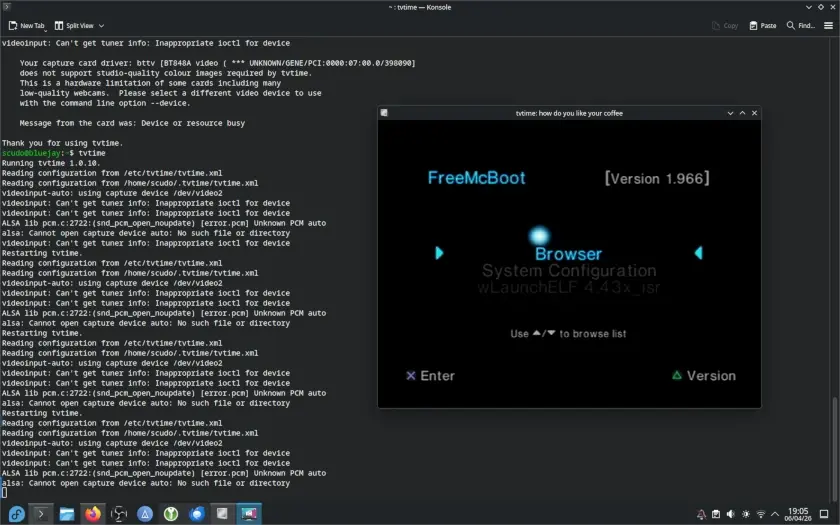The width and height of the screenshot is (840, 525).
Task: Toggle the muted notifications bell in tray
Action: pyautogui.click(x=701, y=514)
